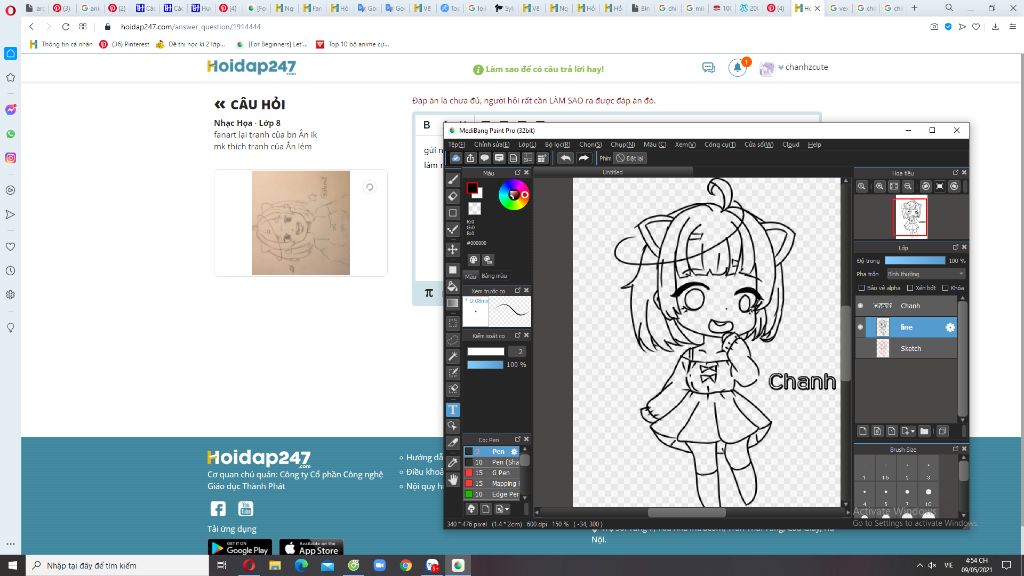Toggle visibility of the Sketch layer
This screenshot has height=576, width=1024.
pyautogui.click(x=860, y=348)
